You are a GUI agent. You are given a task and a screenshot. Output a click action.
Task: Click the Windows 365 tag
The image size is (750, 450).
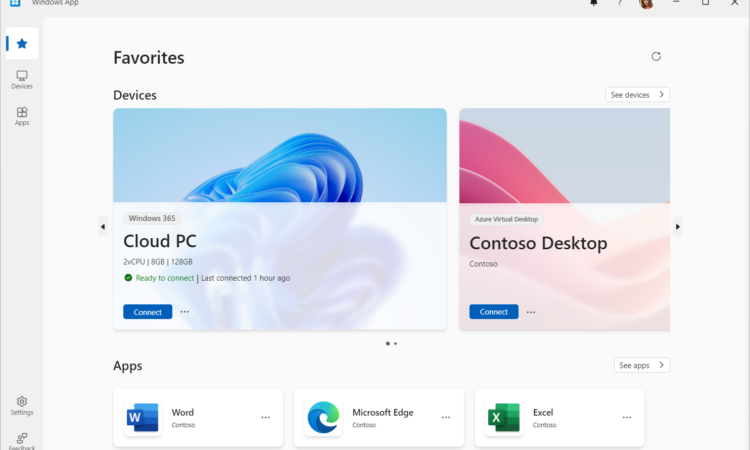tap(152, 218)
